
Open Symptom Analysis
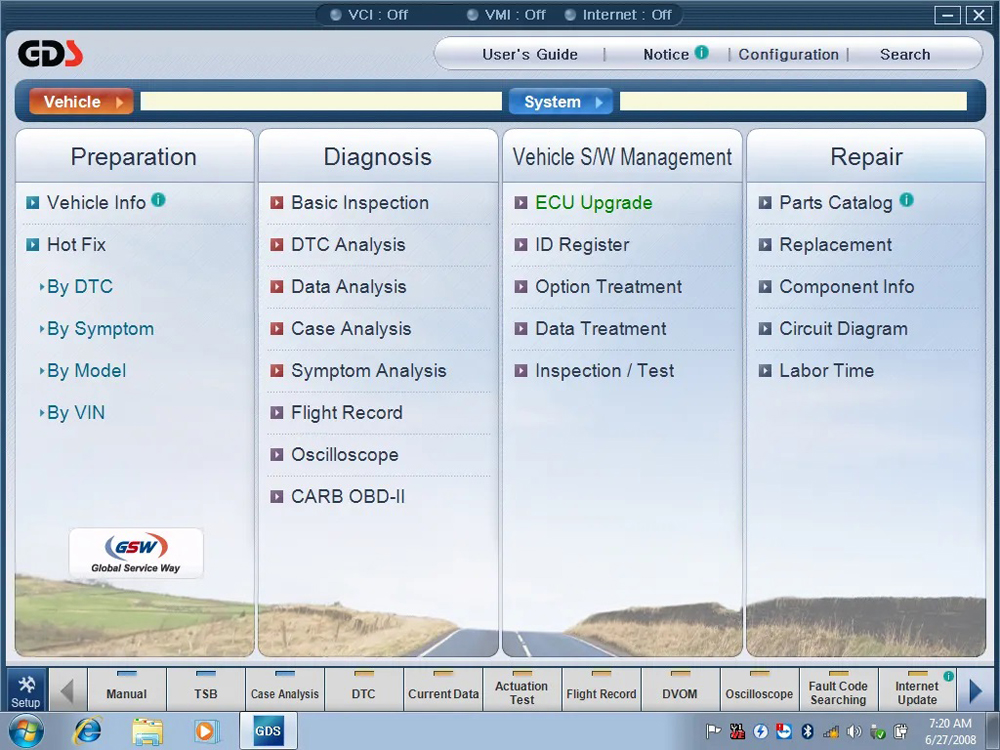[x=369, y=371]
